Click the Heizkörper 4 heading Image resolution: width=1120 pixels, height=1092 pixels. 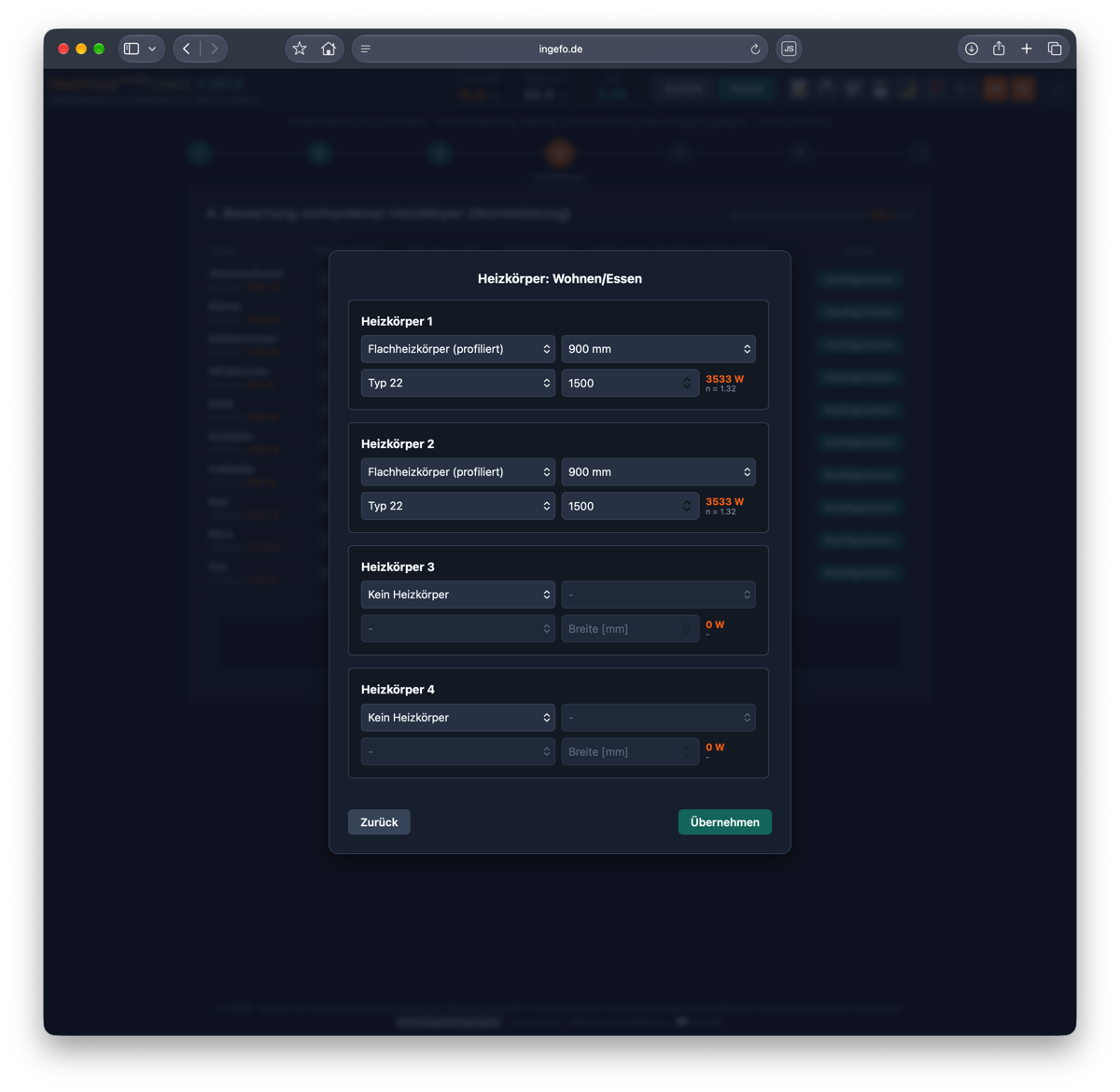(x=398, y=690)
